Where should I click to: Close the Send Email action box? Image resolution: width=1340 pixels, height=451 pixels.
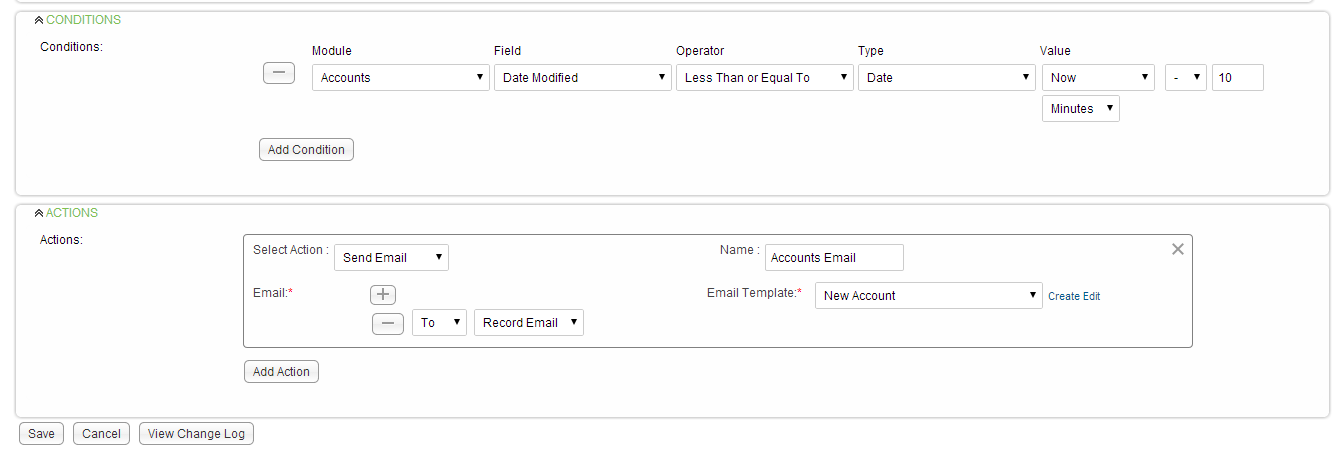(1178, 249)
